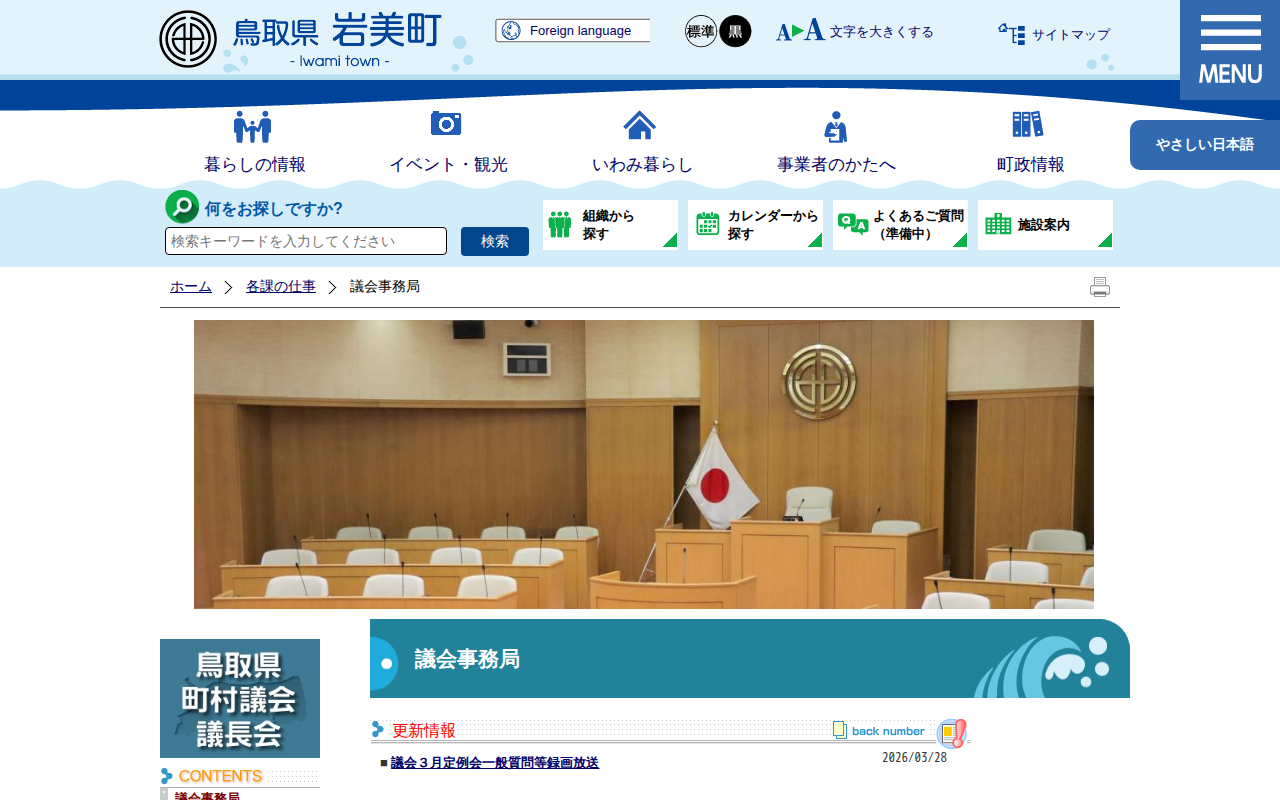
Task: Open 暮らしの情報 menu
Action: coord(255,142)
